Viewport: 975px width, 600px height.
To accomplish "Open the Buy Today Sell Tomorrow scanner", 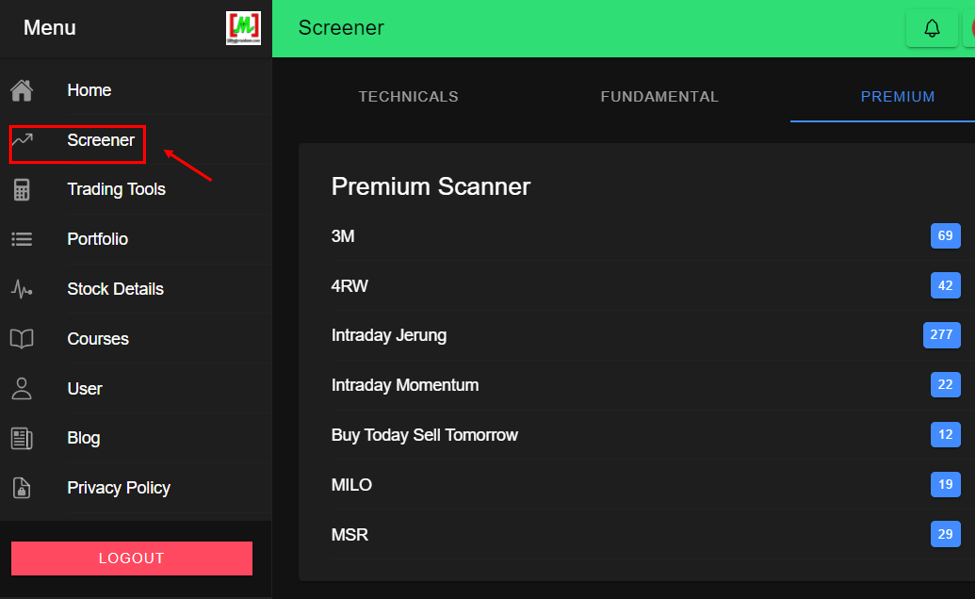I will (424, 435).
